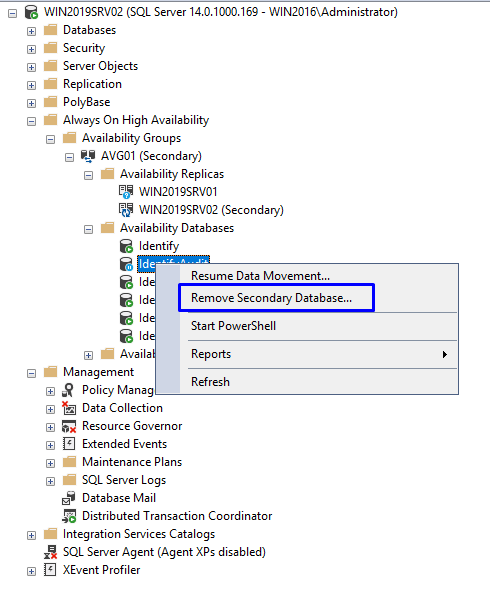Click the paused database icon beside the highlighted row
Viewport: 490px width, 596px height.
[126, 264]
